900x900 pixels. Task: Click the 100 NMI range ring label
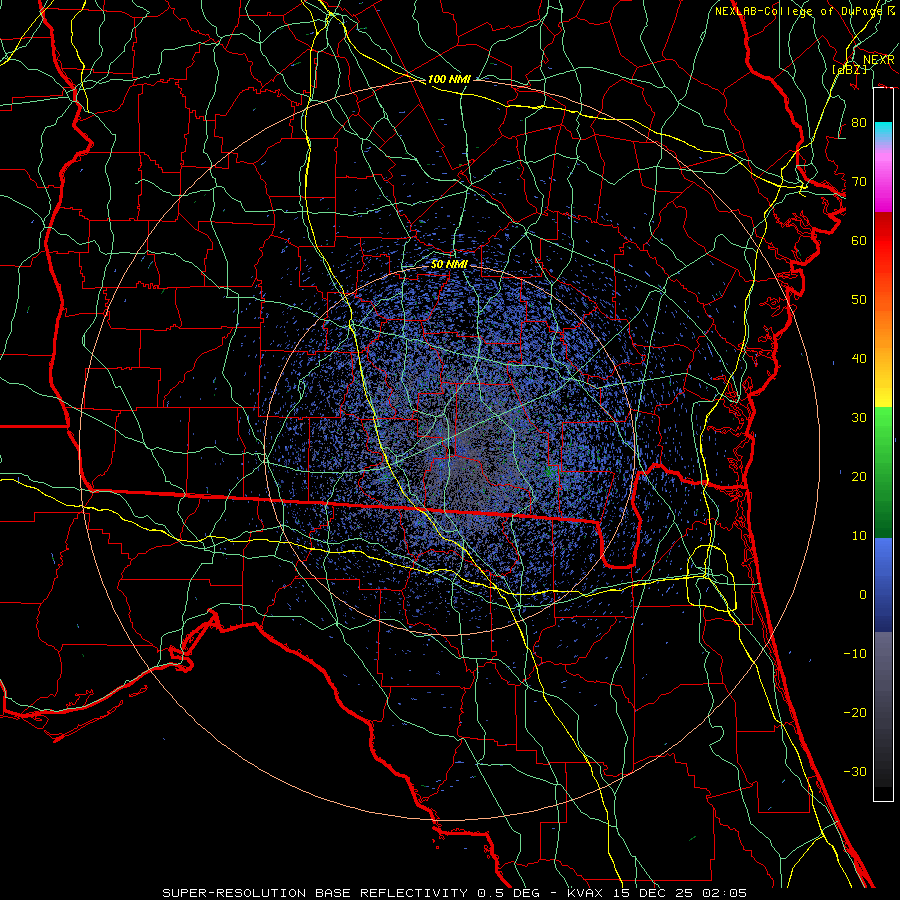(449, 79)
